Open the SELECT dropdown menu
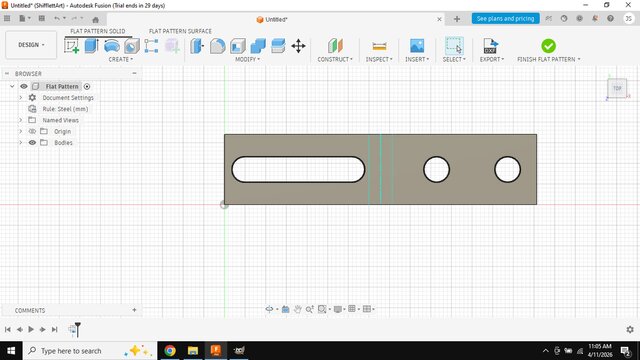This screenshot has height=360, width=640. click(x=454, y=59)
